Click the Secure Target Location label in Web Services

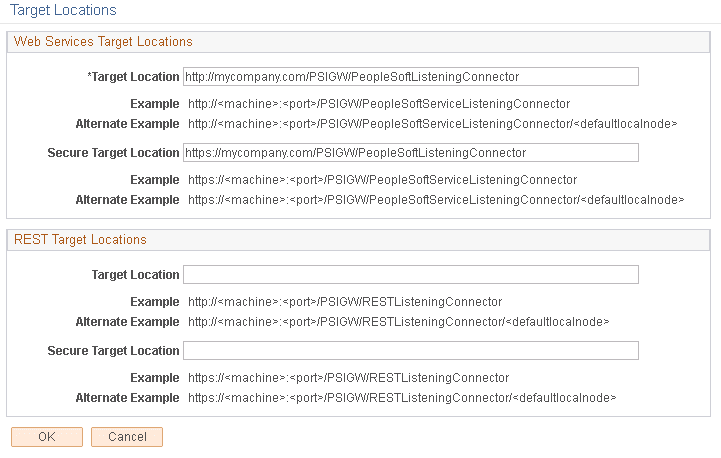pos(113,153)
